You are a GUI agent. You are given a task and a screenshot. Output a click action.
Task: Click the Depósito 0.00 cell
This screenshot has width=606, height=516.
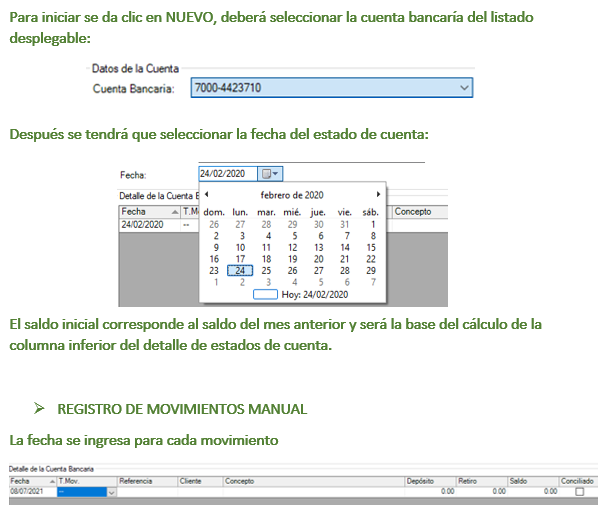click(430, 492)
